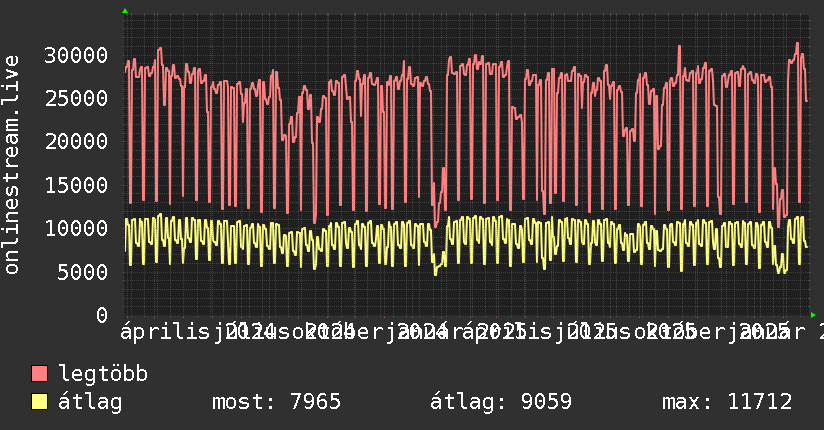Click the green arrow at x-axis end
Screen dimensions: 824x430
(x=813, y=315)
